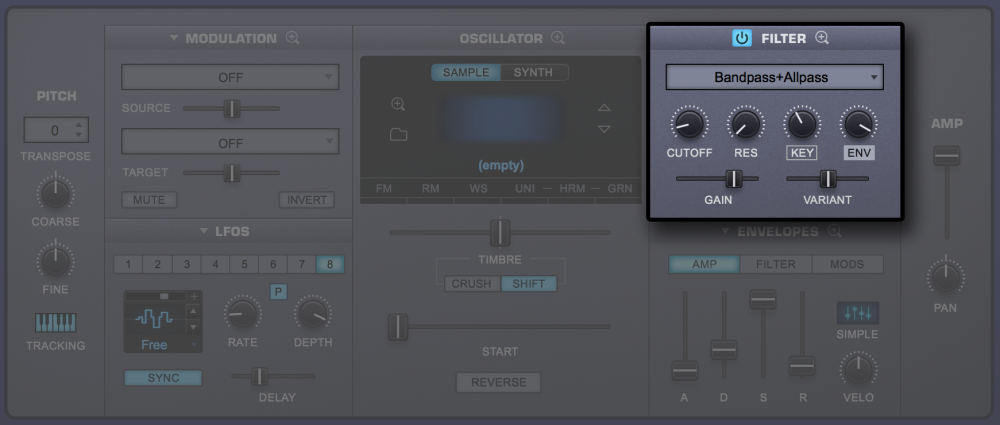
Task: Toggle the modulation MUTE button
Action: point(149,200)
